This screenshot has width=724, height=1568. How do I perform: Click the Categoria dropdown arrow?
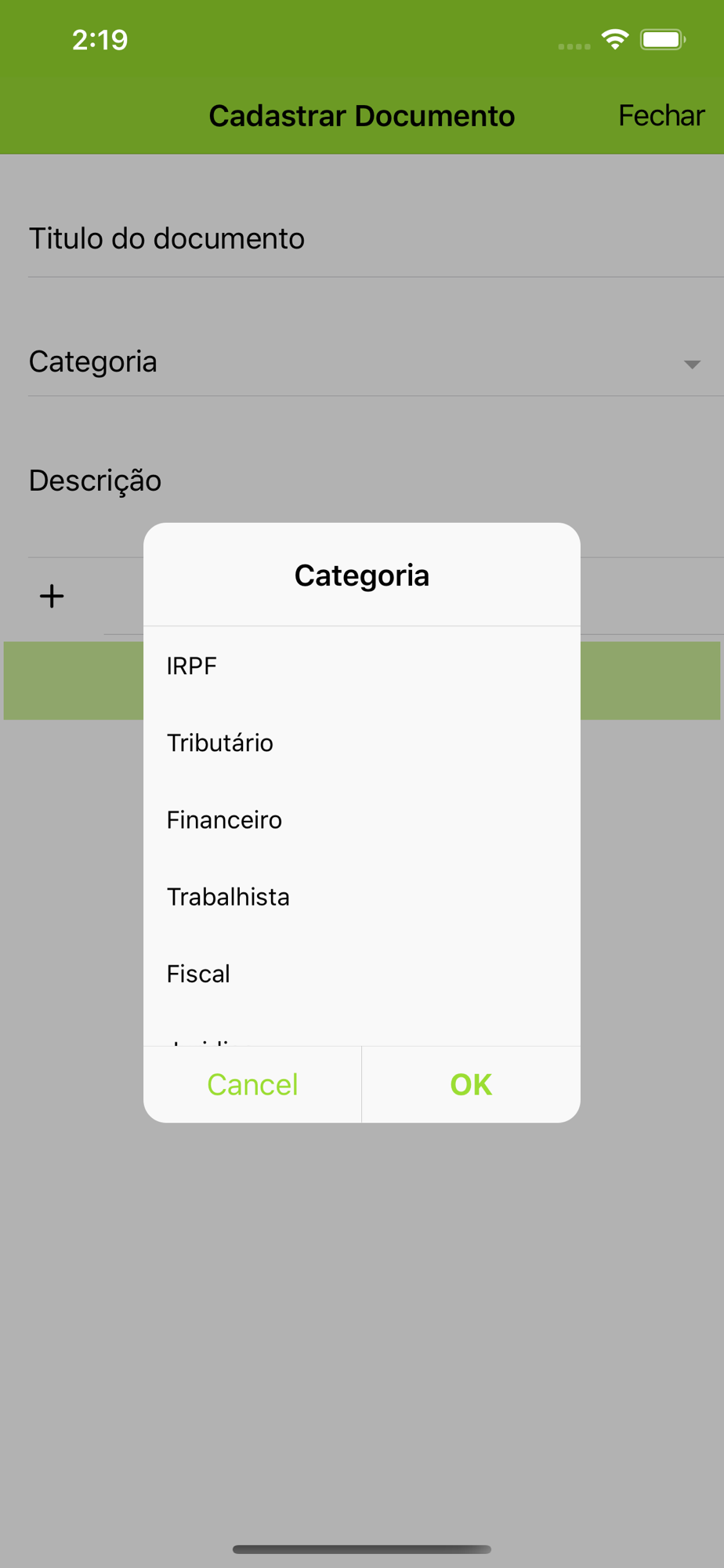691,365
